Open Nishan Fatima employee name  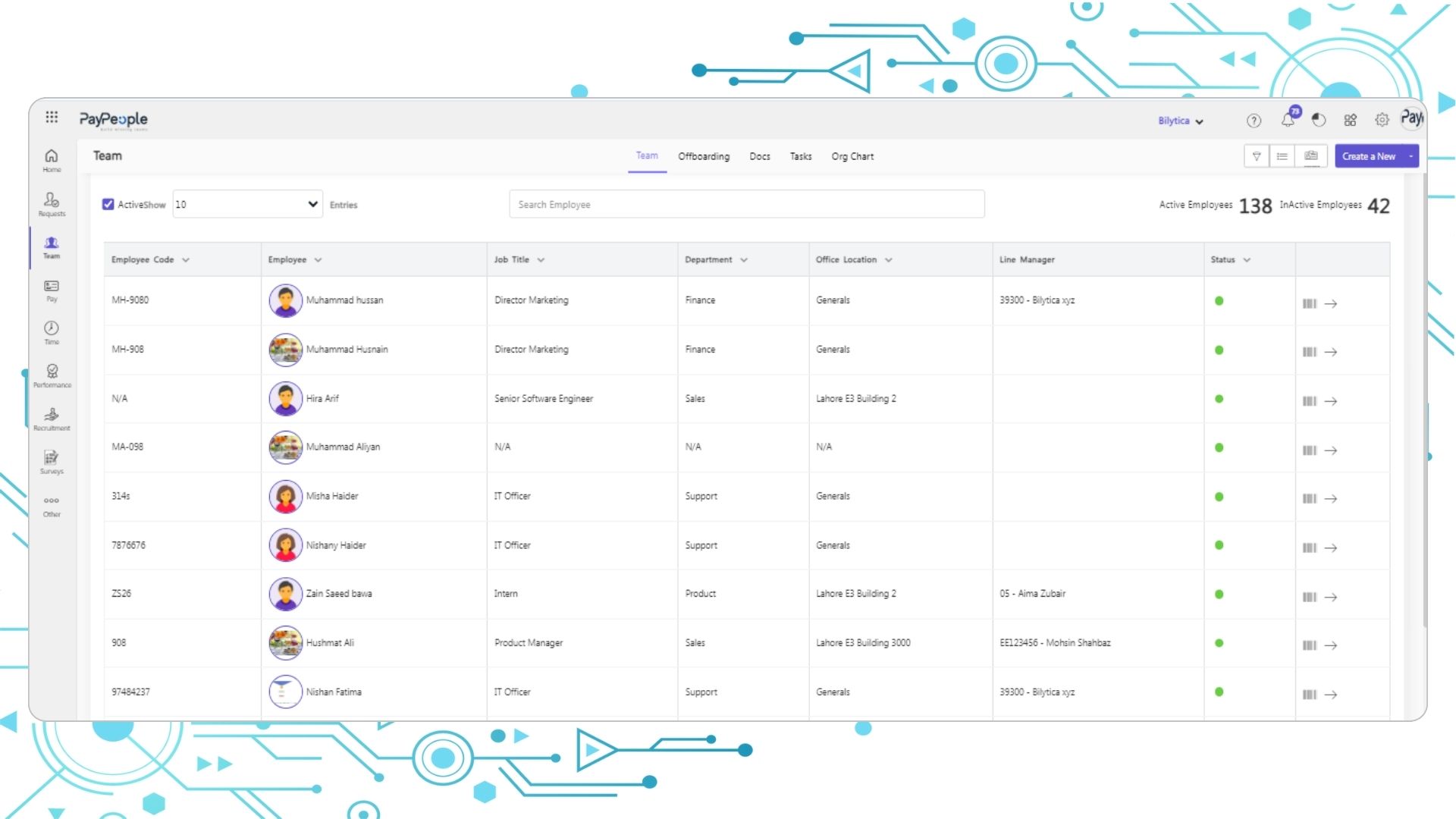coord(334,692)
